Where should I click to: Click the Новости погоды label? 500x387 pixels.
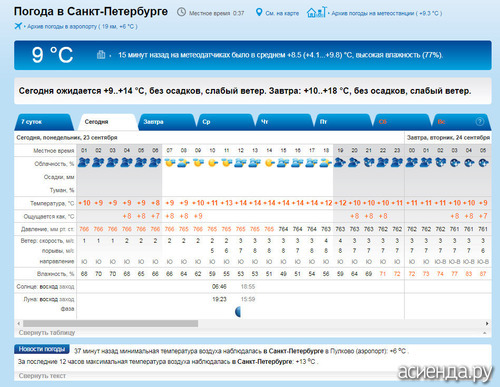pos(42,349)
